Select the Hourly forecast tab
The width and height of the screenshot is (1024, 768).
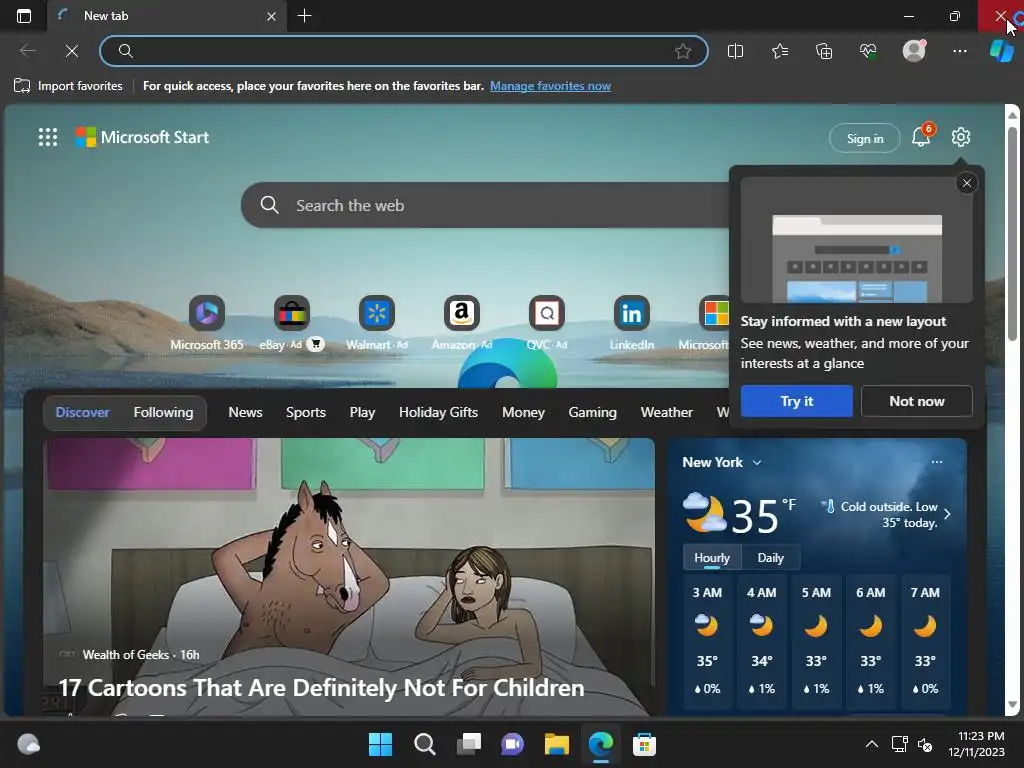pos(712,558)
